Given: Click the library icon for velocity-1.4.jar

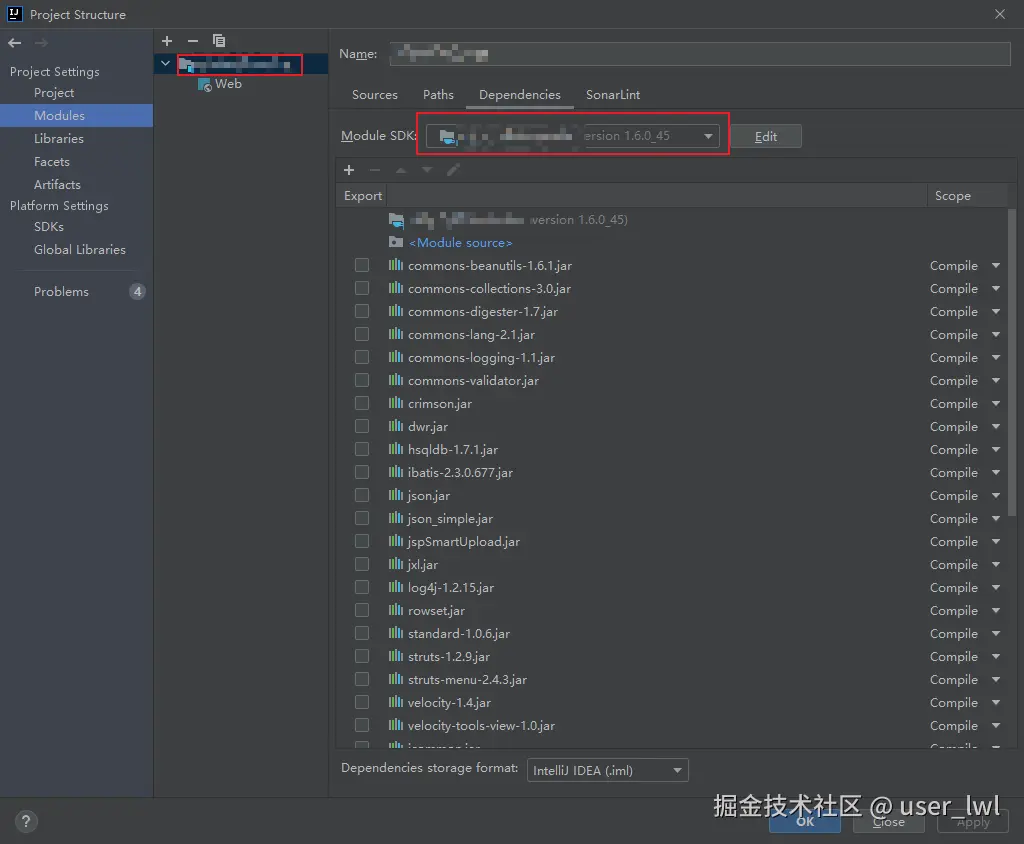Looking at the screenshot, I should pos(396,702).
